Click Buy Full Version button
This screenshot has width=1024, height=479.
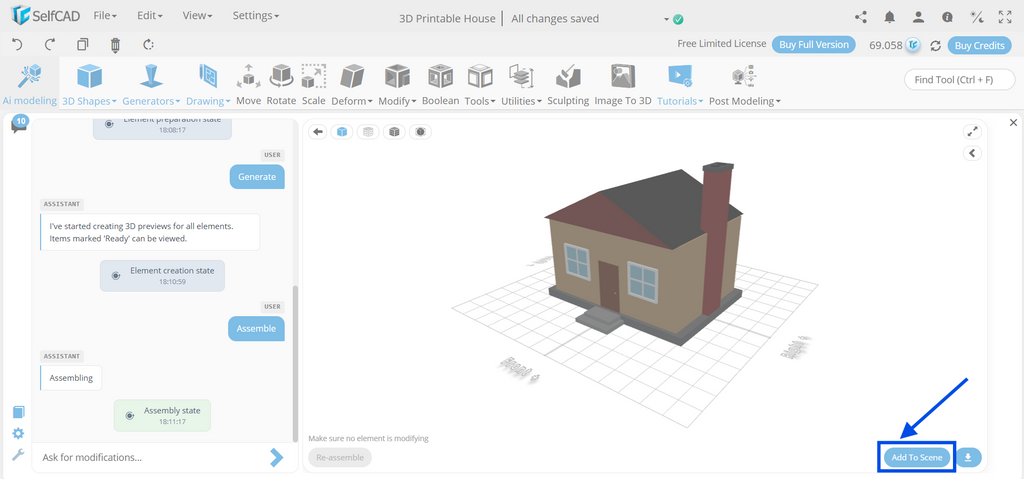point(814,44)
